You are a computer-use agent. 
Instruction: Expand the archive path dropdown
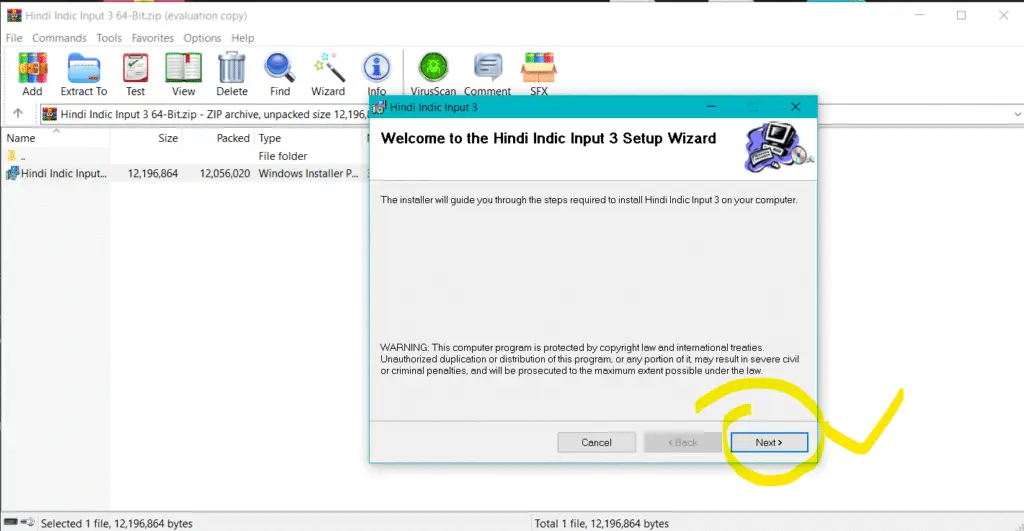pos(1013,114)
